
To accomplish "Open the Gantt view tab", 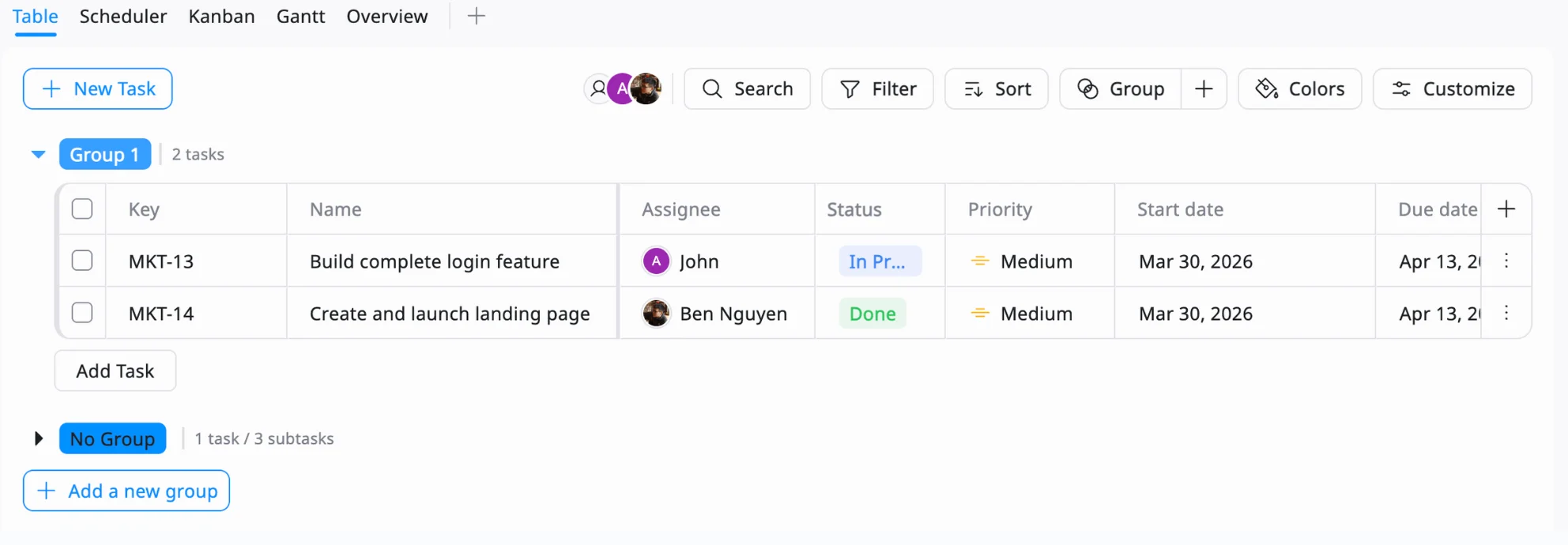I will [300, 17].
